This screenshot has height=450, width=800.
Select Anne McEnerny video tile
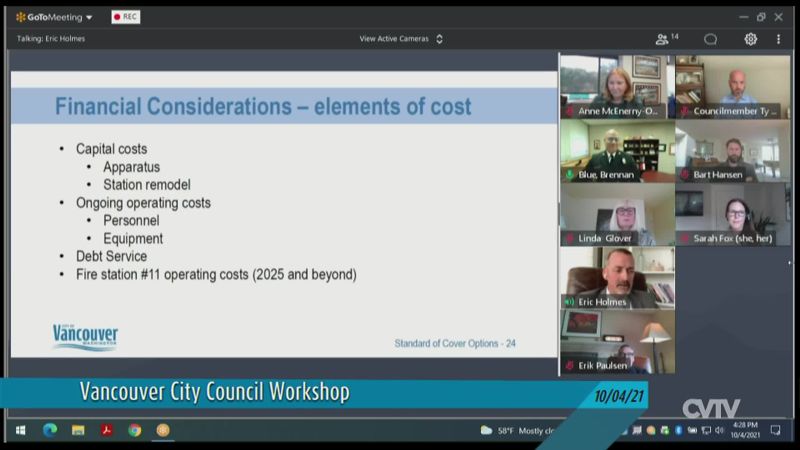click(617, 87)
